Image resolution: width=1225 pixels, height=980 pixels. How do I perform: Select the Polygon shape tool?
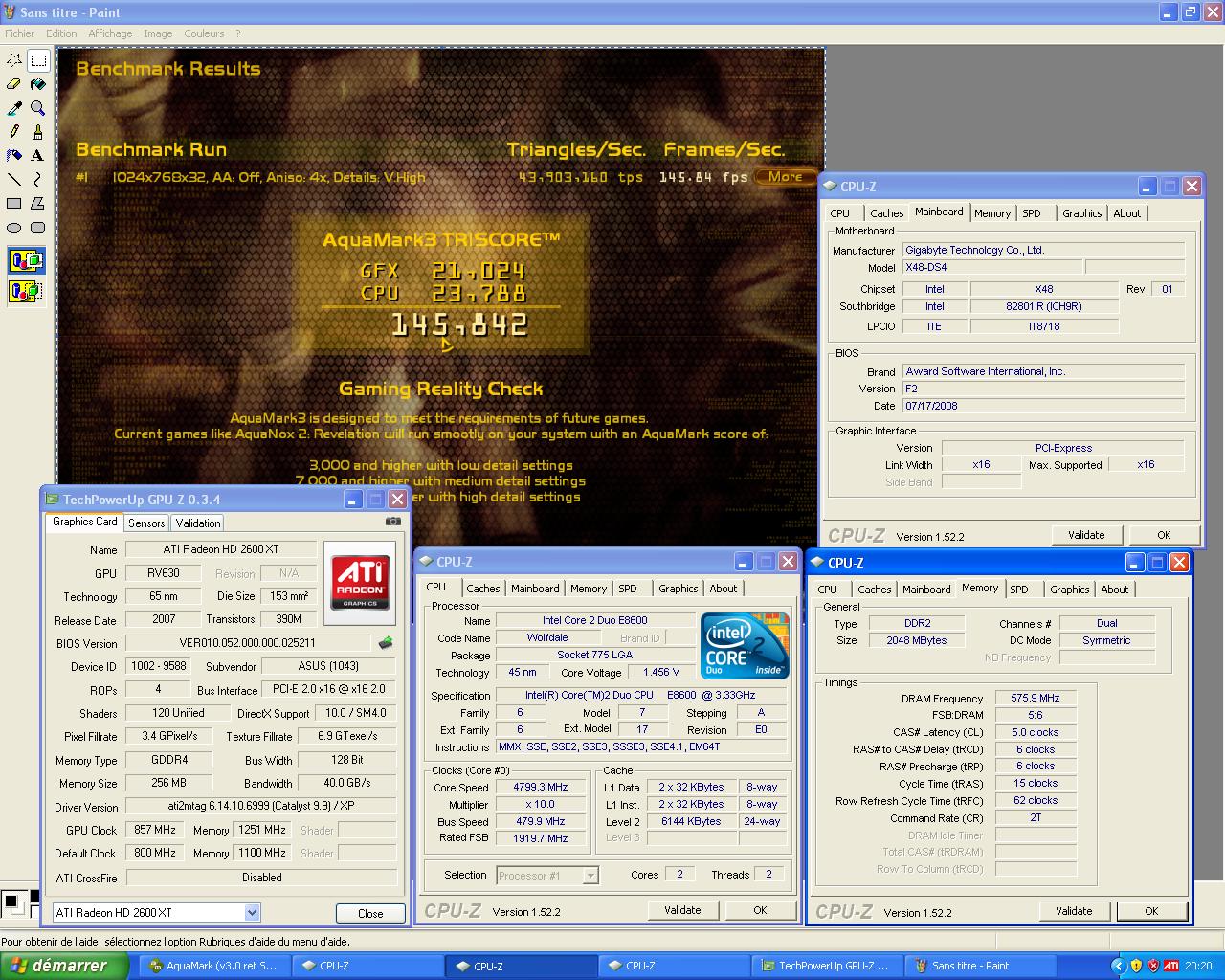tap(38, 203)
